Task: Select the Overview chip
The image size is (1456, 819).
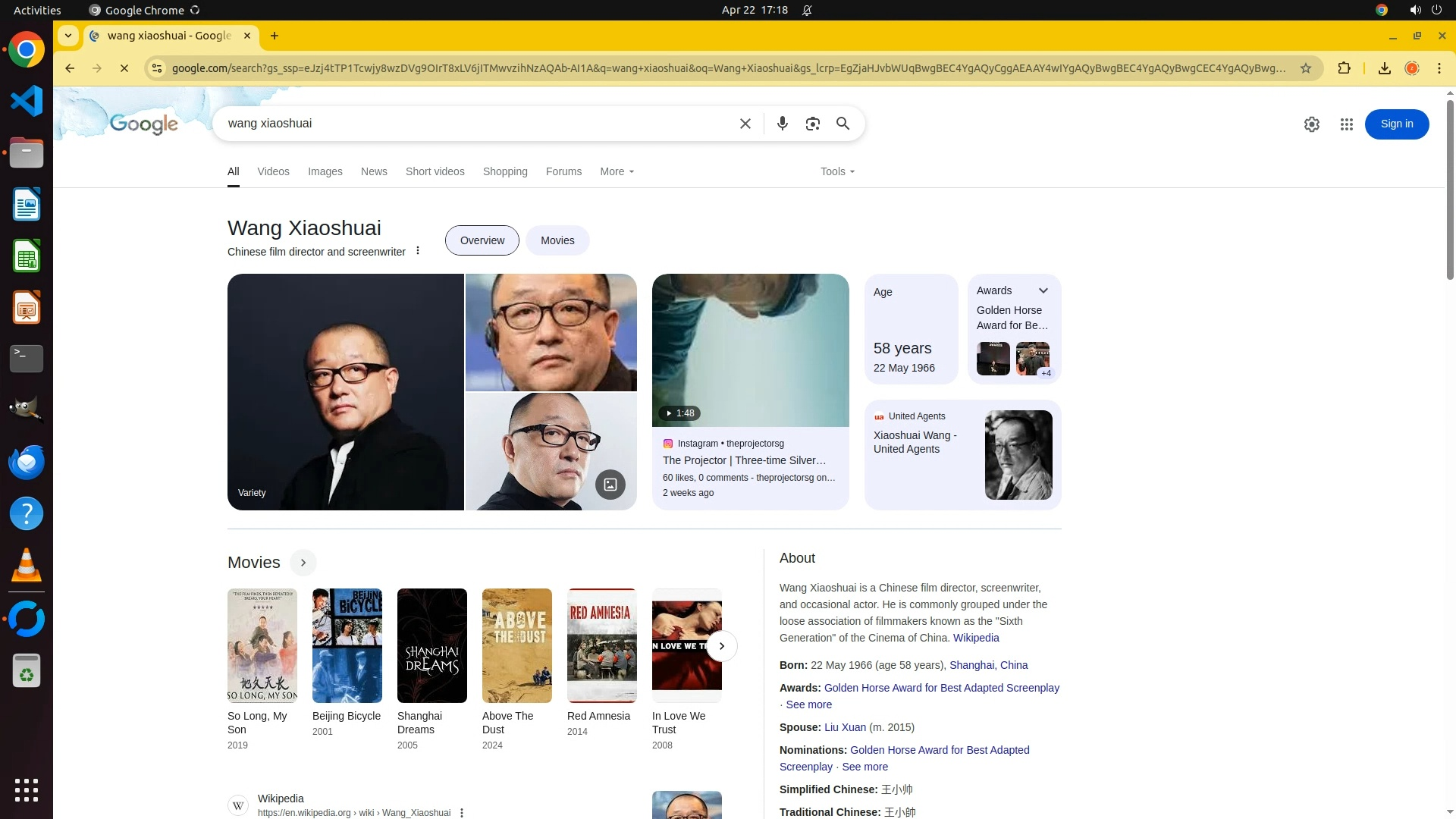Action: pyautogui.click(x=482, y=240)
